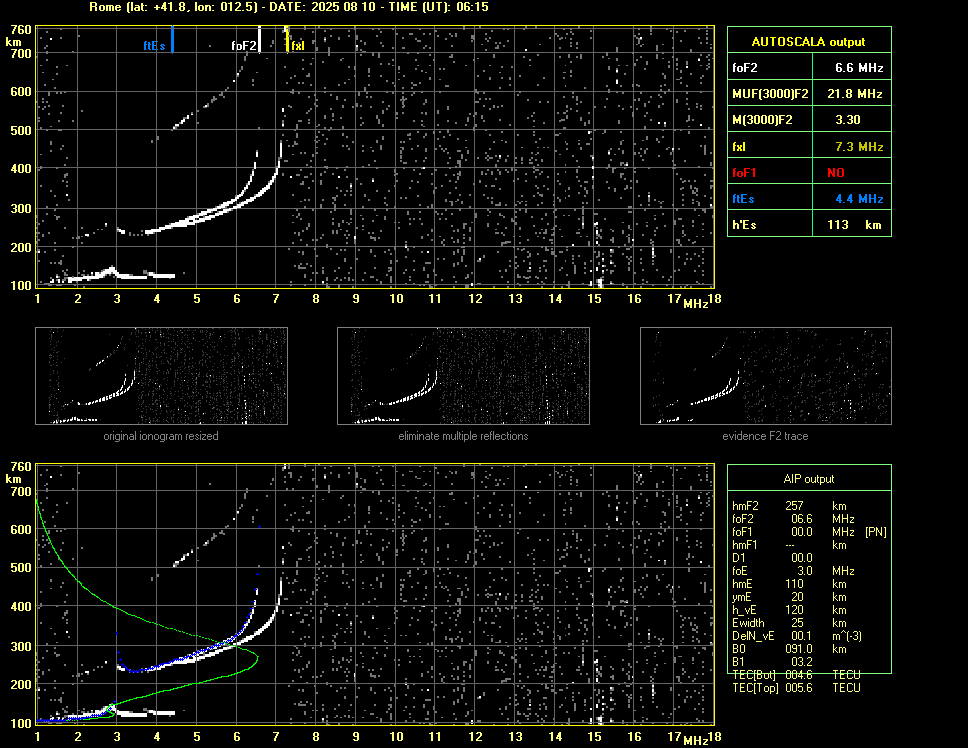The width and height of the screenshot is (968, 748).
Task: Click the evidence F2 trace caption
Action: (x=765, y=436)
